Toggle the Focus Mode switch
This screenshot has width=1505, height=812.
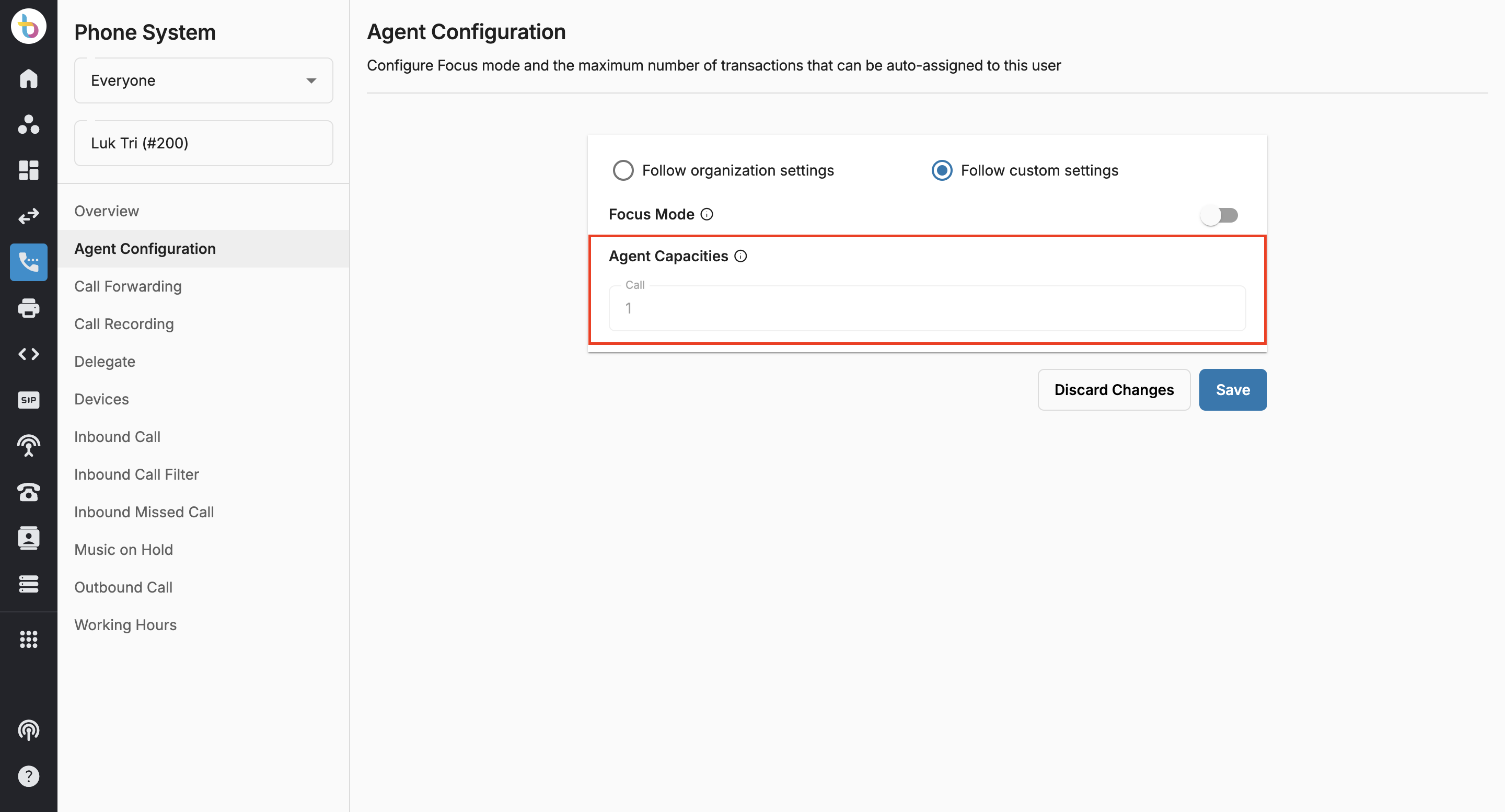pos(1219,215)
